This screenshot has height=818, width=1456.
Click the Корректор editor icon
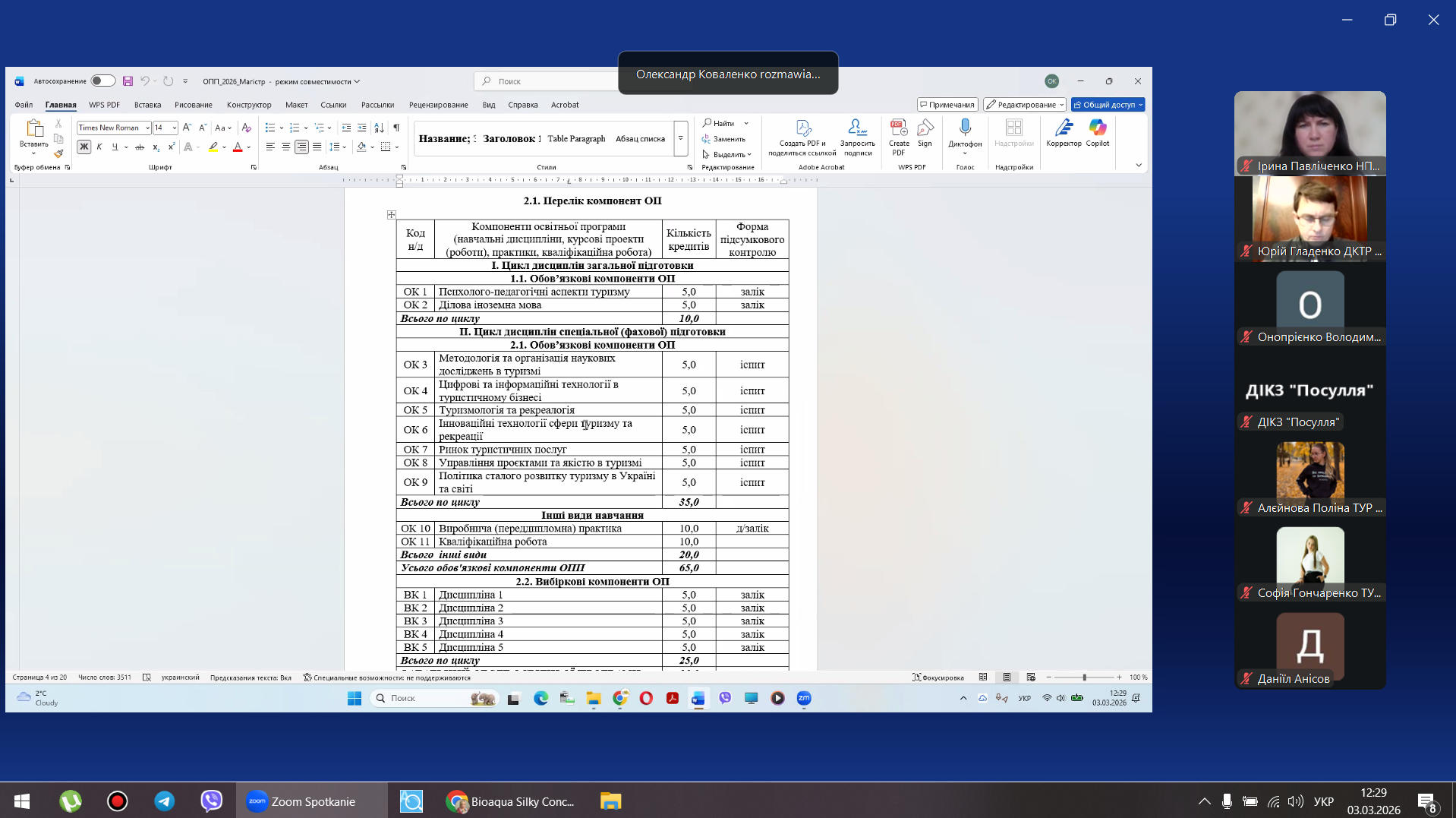pos(1064,132)
